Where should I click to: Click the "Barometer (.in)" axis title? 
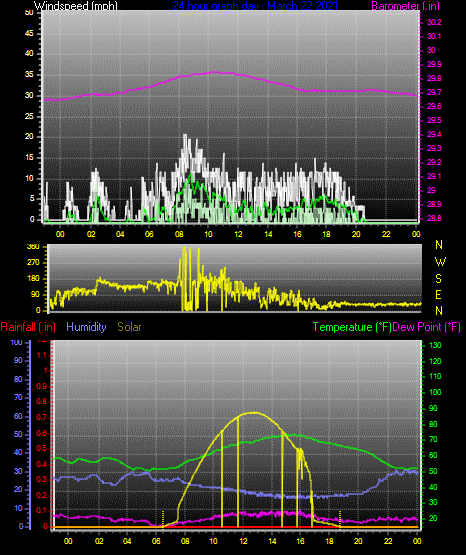pos(405,6)
